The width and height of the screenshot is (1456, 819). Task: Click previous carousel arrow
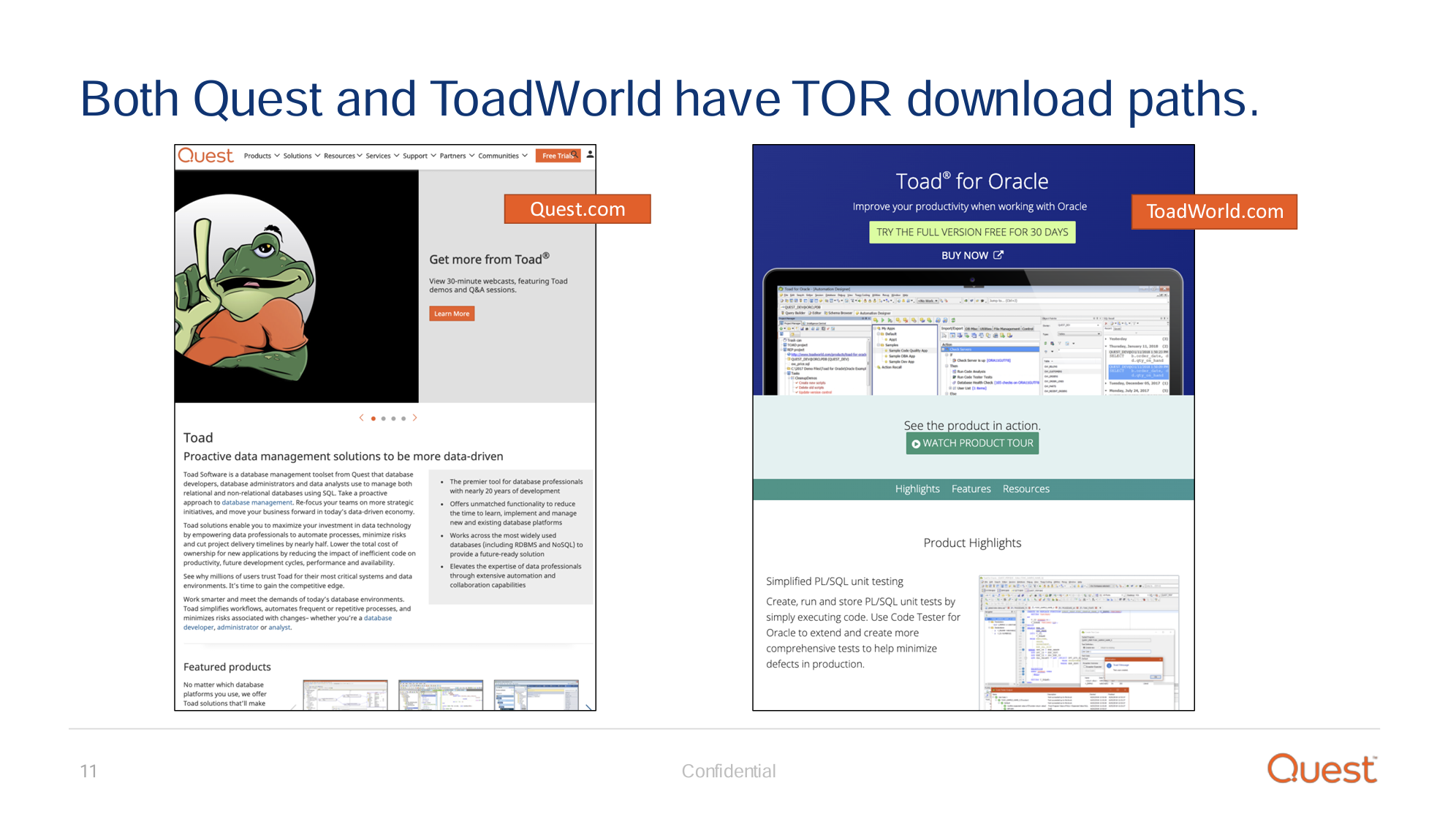[x=361, y=418]
